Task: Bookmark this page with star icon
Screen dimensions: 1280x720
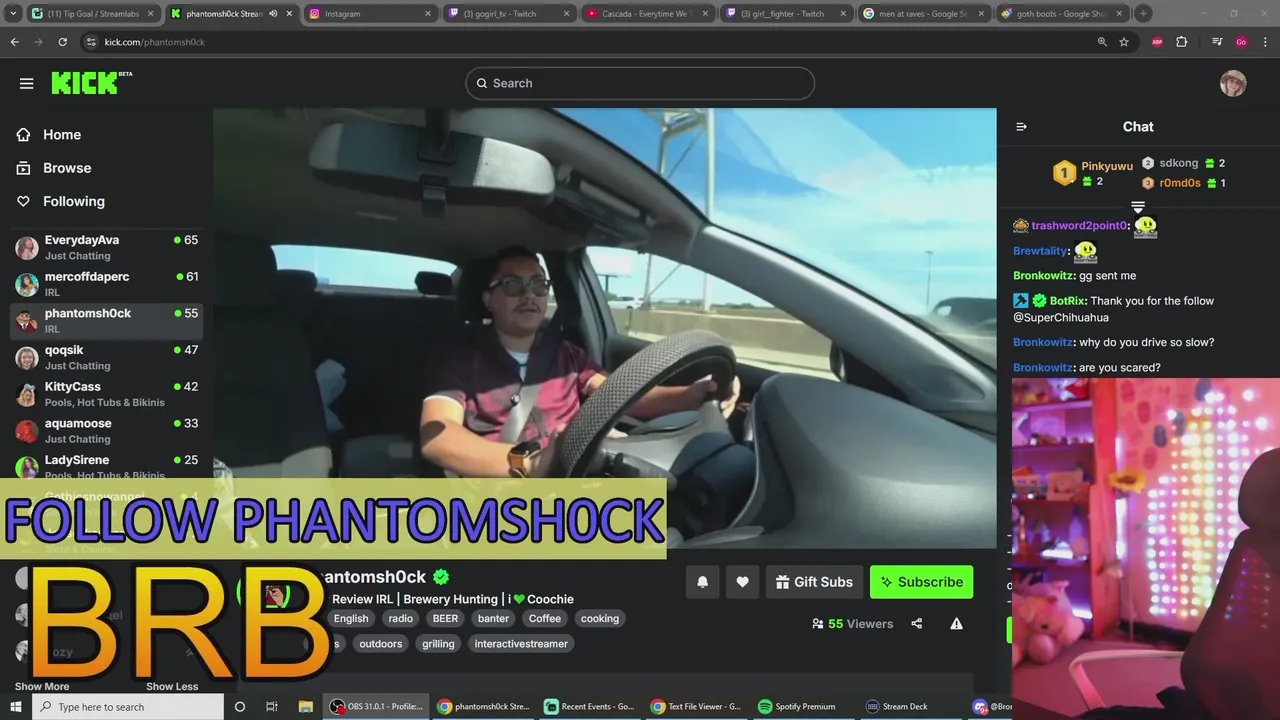Action: [x=1124, y=42]
